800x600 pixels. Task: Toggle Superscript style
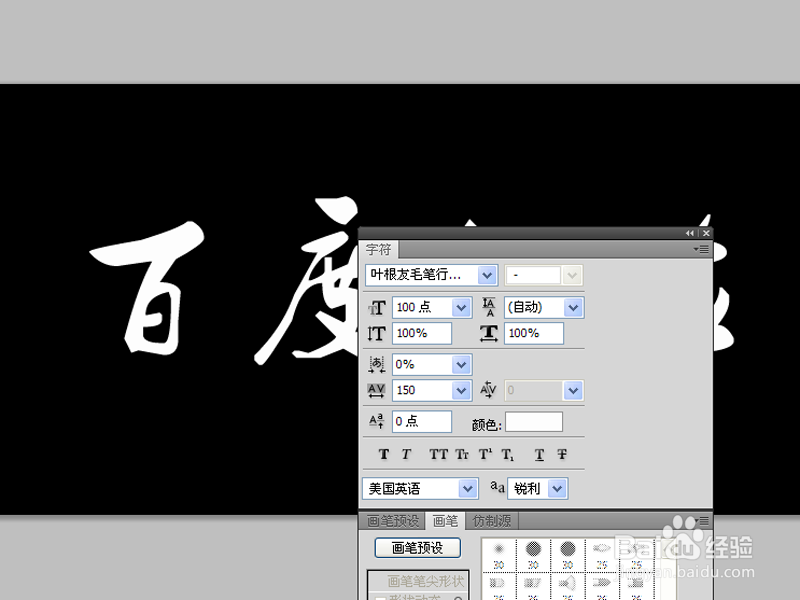(485, 454)
